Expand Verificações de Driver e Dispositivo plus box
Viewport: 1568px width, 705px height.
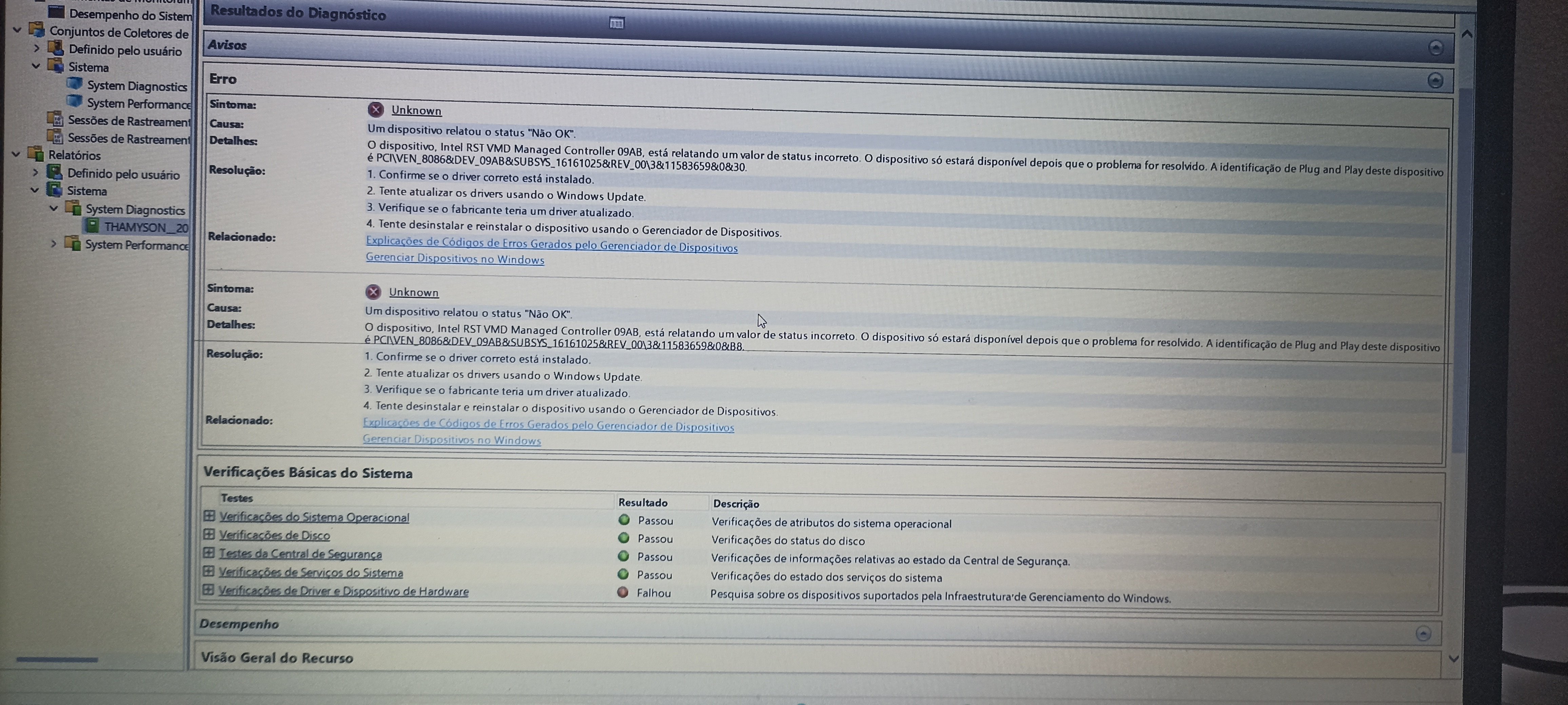tap(208, 589)
